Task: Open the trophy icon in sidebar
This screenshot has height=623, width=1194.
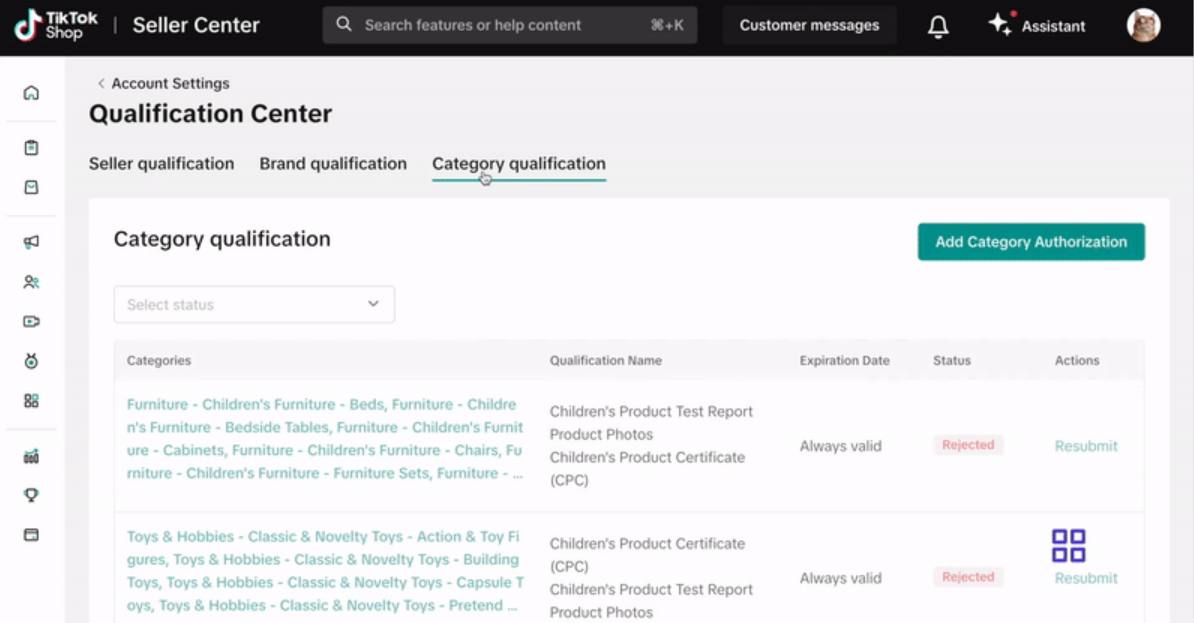Action: (31, 495)
